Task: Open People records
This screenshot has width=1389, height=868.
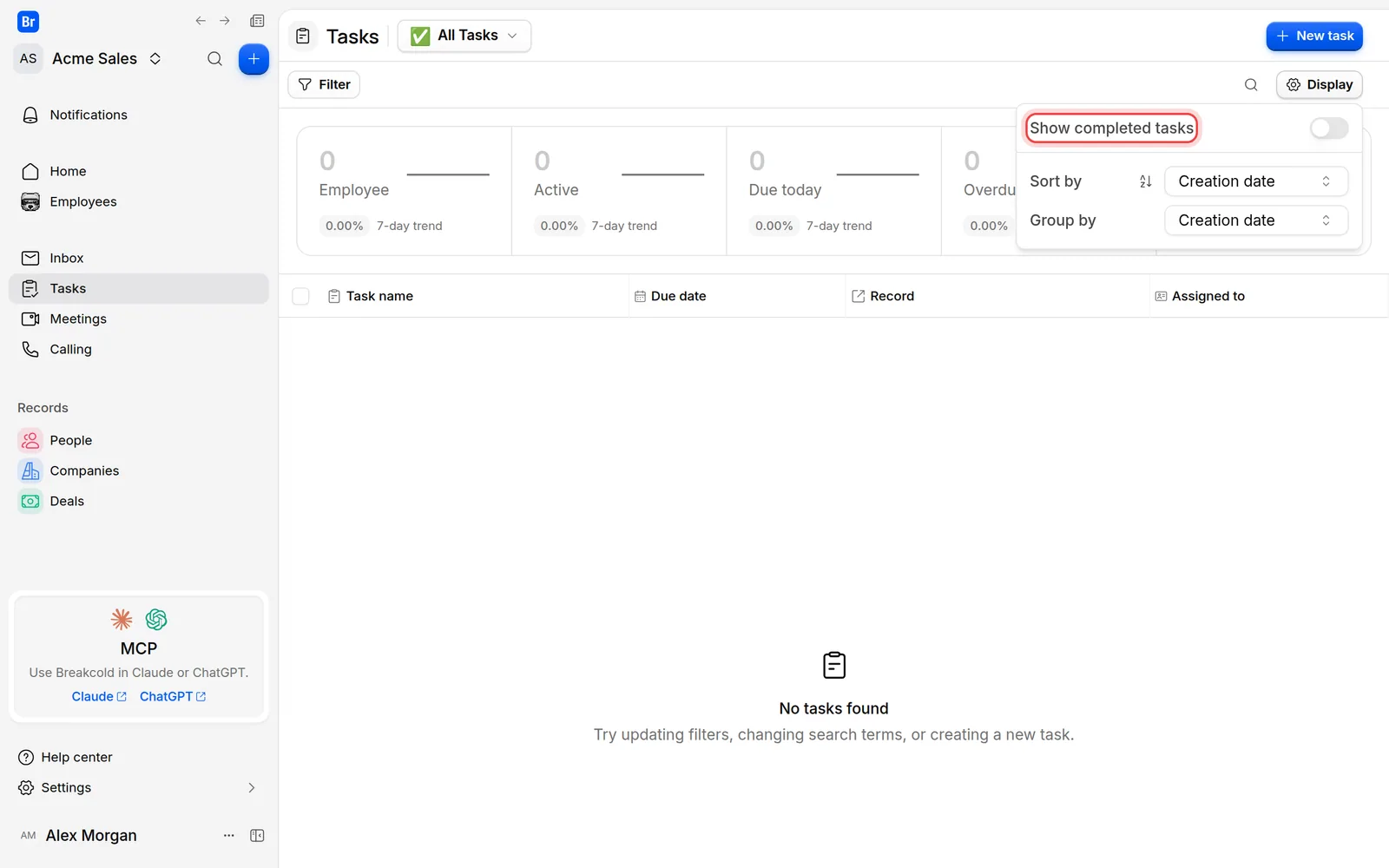Action: tap(139, 440)
